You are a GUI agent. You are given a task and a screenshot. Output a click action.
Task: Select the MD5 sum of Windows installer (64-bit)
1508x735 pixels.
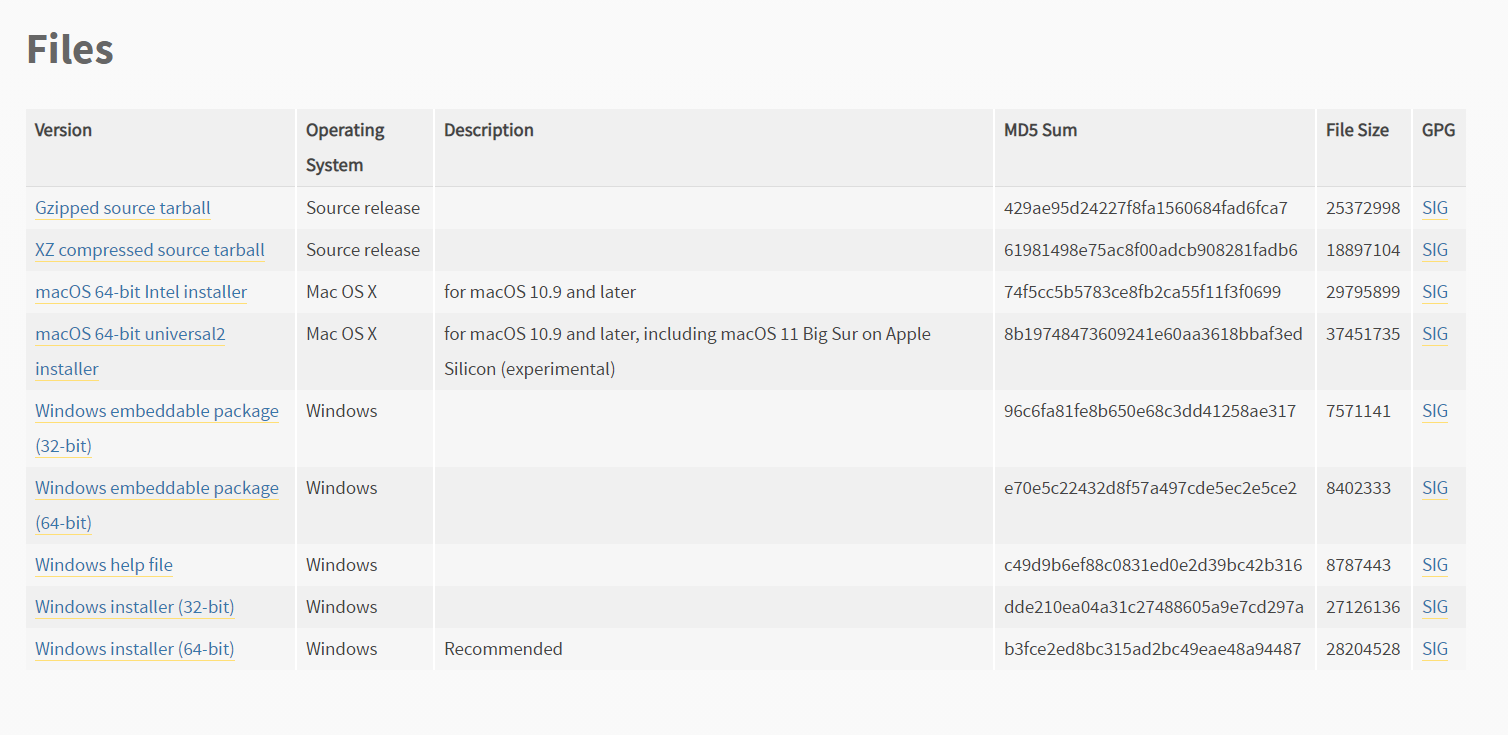(1152, 649)
